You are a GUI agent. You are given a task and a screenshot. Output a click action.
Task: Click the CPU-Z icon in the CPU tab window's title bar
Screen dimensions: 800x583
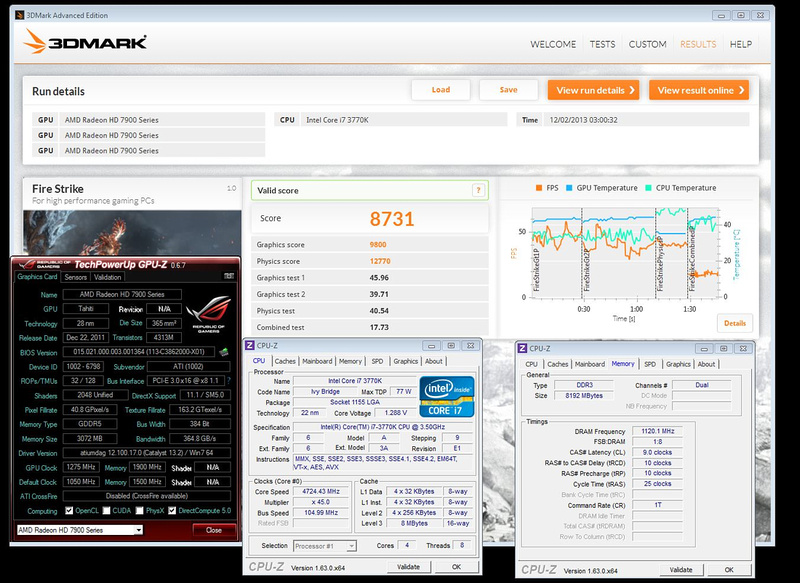tap(249, 345)
